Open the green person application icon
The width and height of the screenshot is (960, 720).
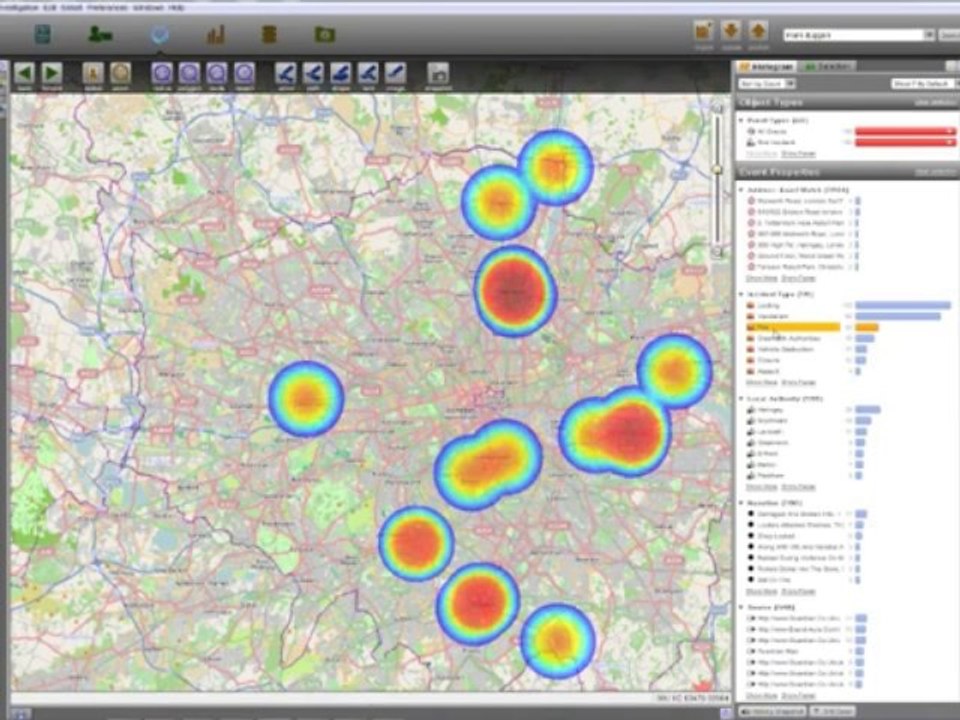(x=100, y=35)
